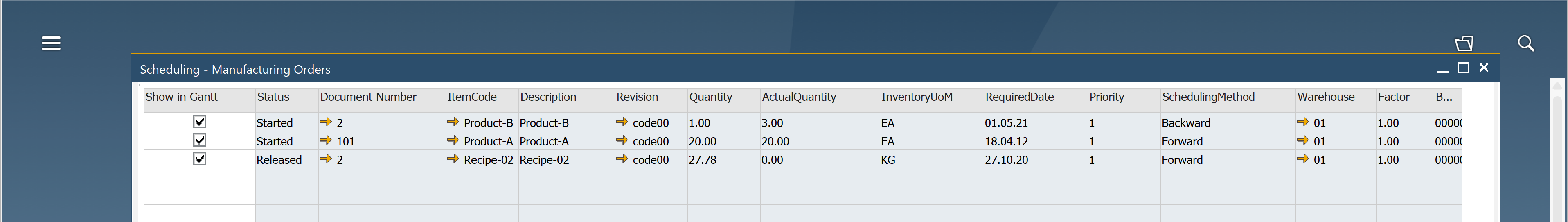Viewport: 1568px width, 222px height.
Task: Close Scheduling - Manufacturing Orders window
Action: pos(1484,68)
